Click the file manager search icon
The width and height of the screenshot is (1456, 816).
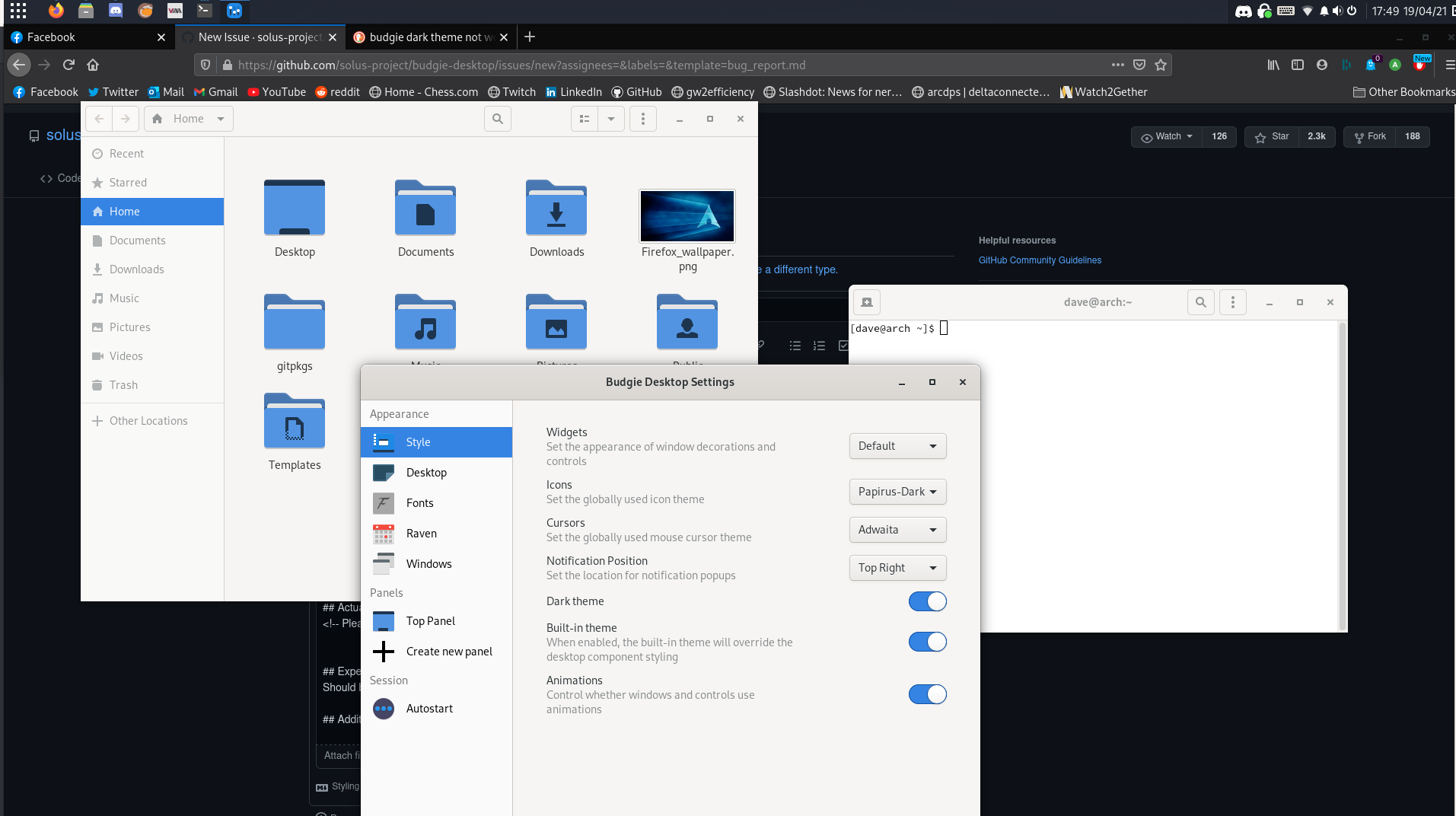(498, 119)
